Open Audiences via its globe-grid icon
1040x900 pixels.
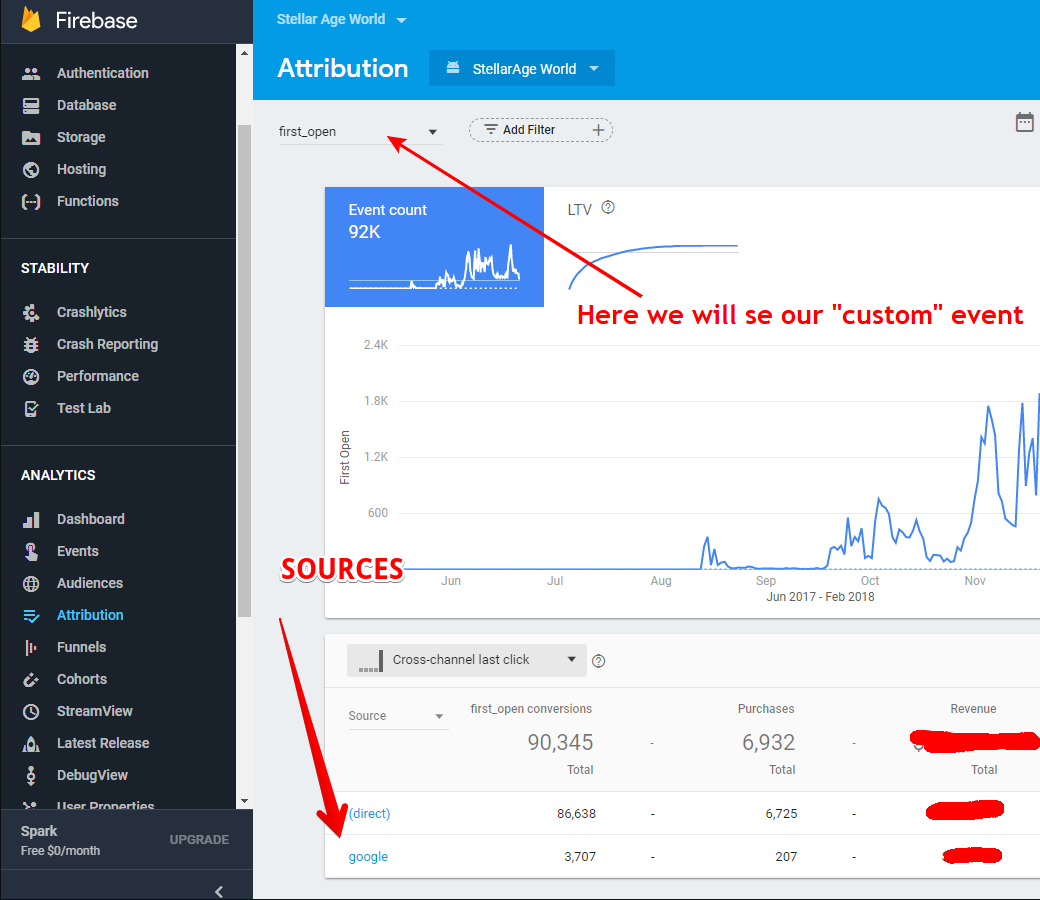coord(31,584)
